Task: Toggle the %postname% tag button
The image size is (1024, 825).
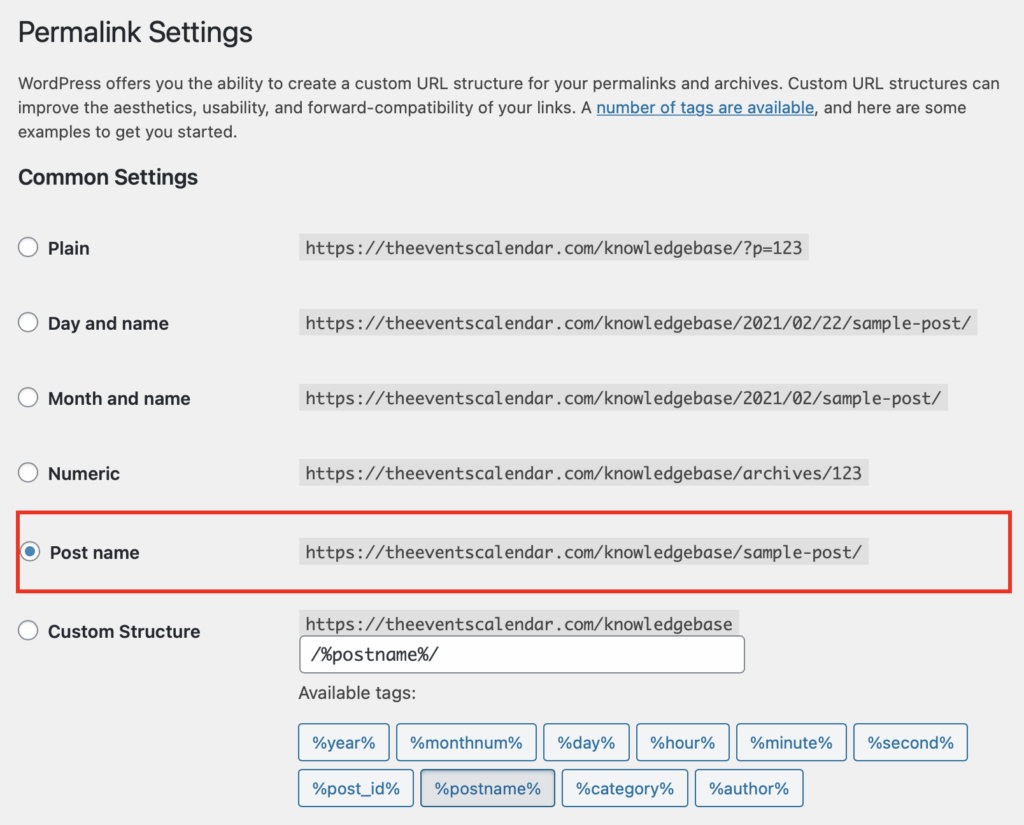Action: (x=487, y=788)
